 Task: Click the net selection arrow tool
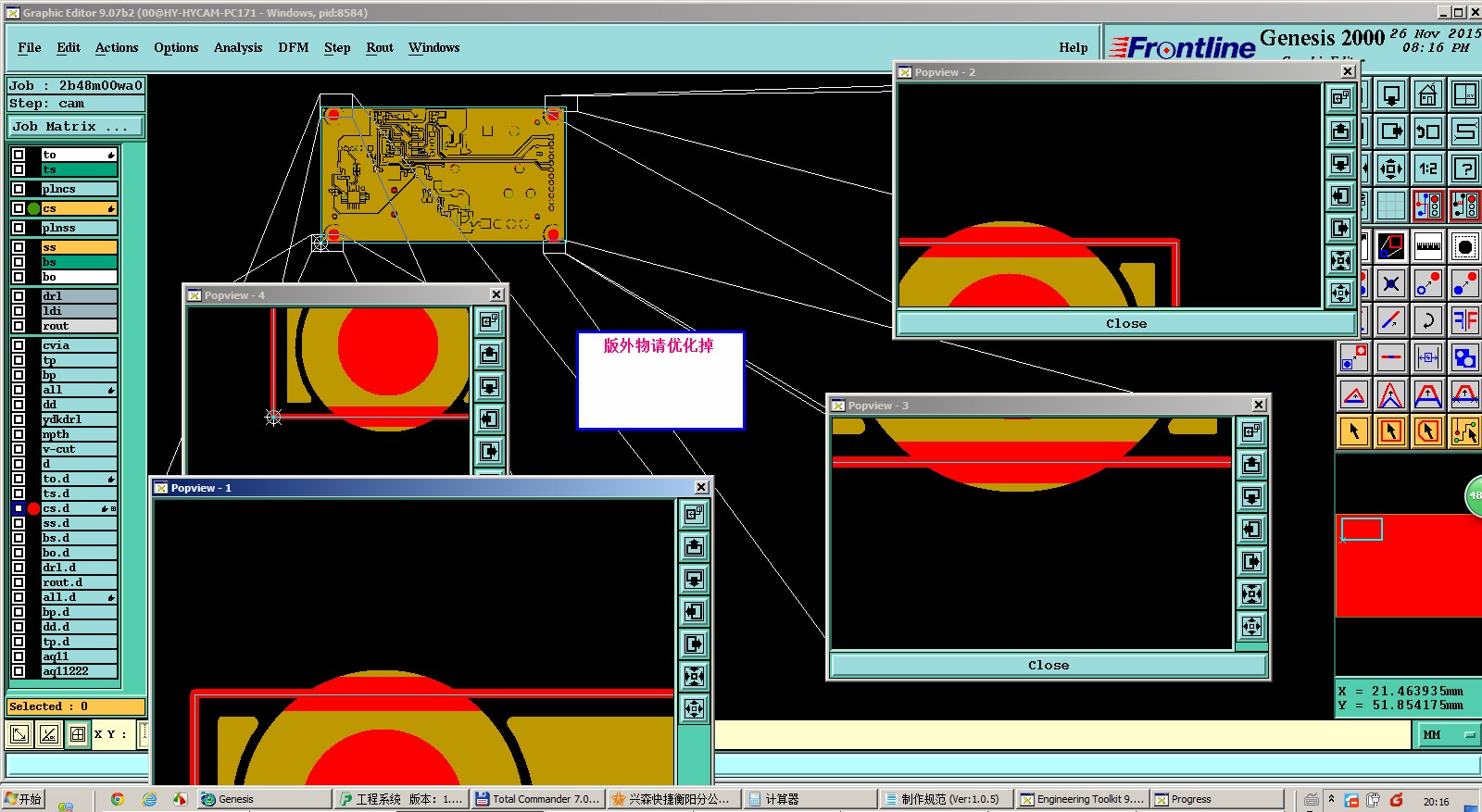(x=1464, y=431)
